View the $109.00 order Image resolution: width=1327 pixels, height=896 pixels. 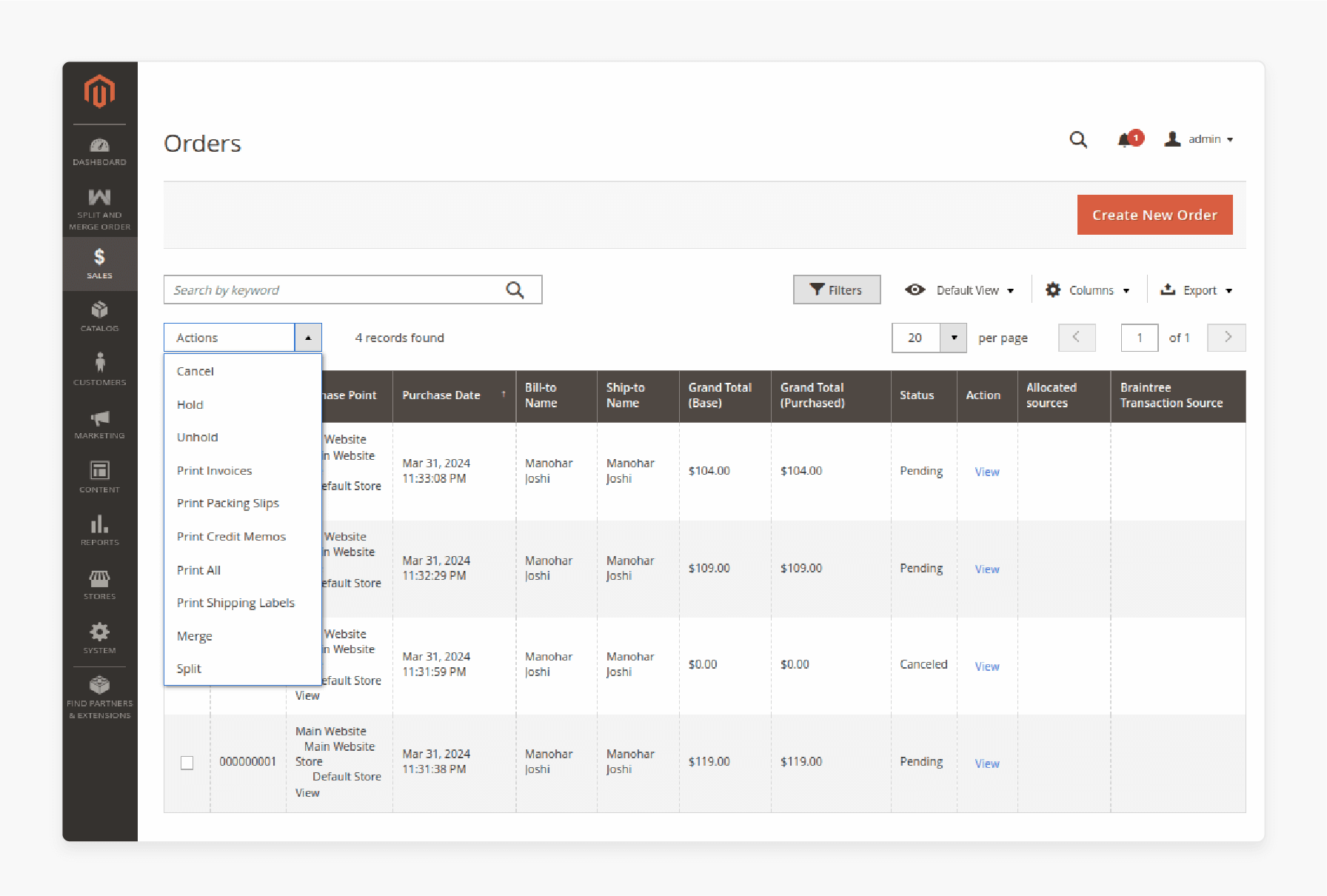point(986,569)
